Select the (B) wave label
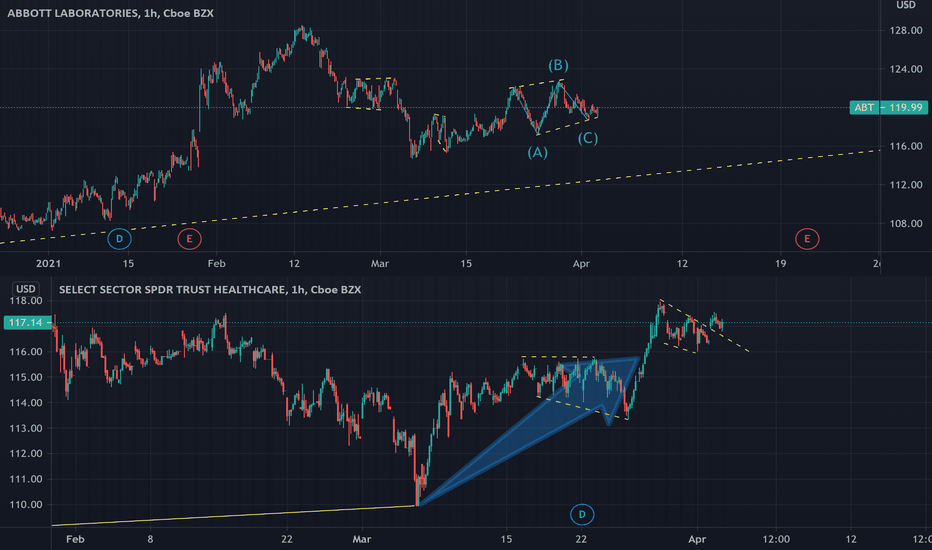The image size is (932, 550). pos(558,65)
